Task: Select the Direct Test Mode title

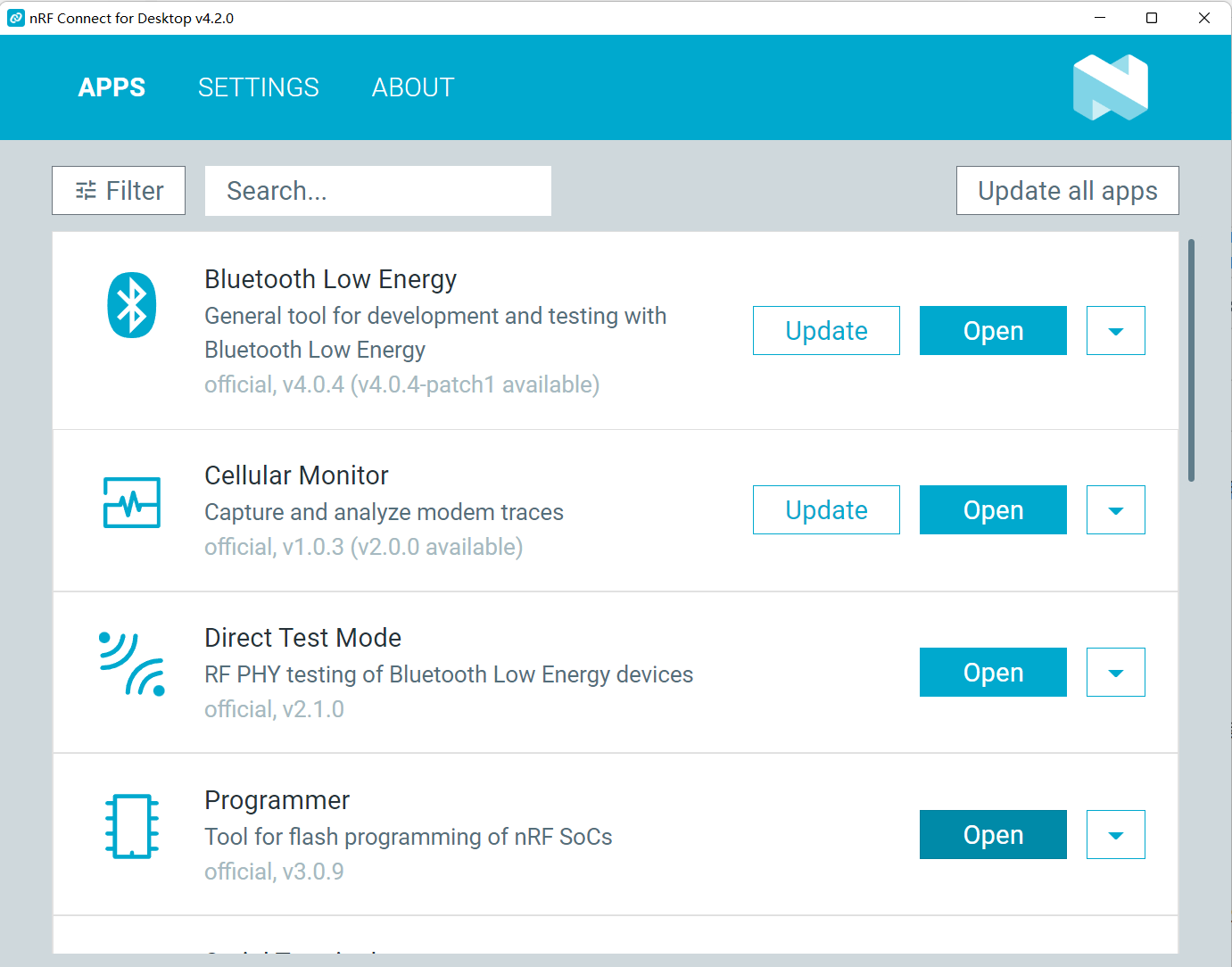Action: [x=302, y=638]
